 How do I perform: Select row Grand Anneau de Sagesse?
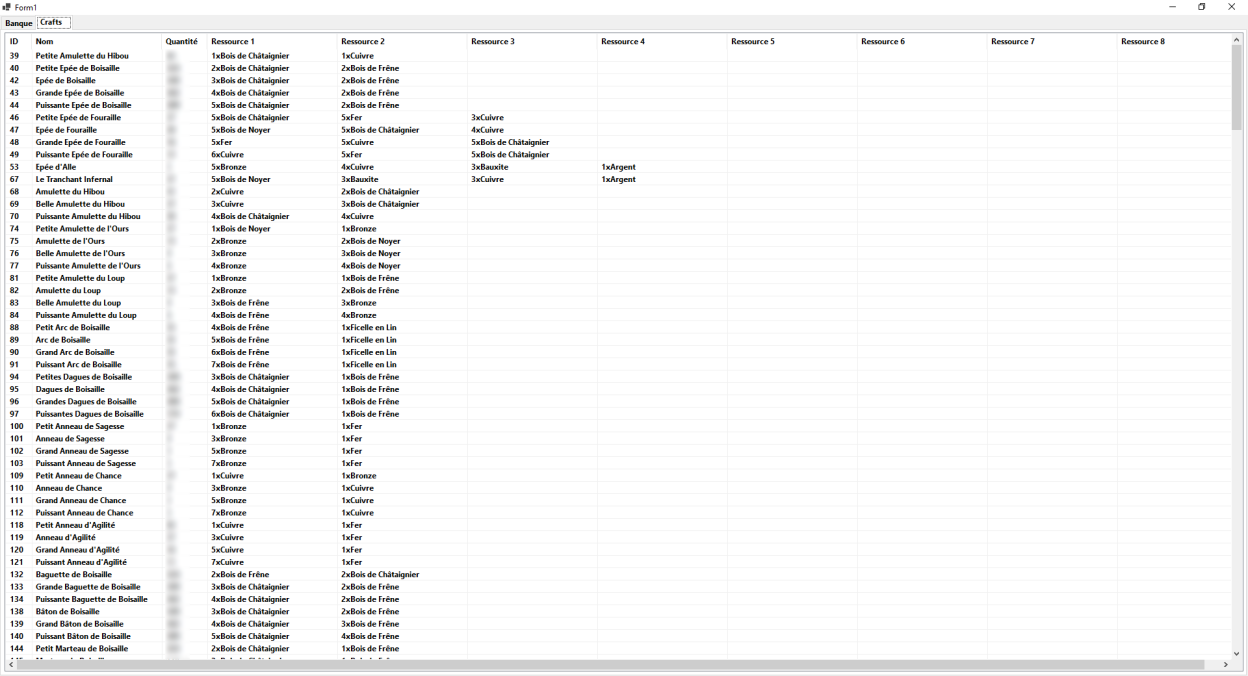pos(619,451)
